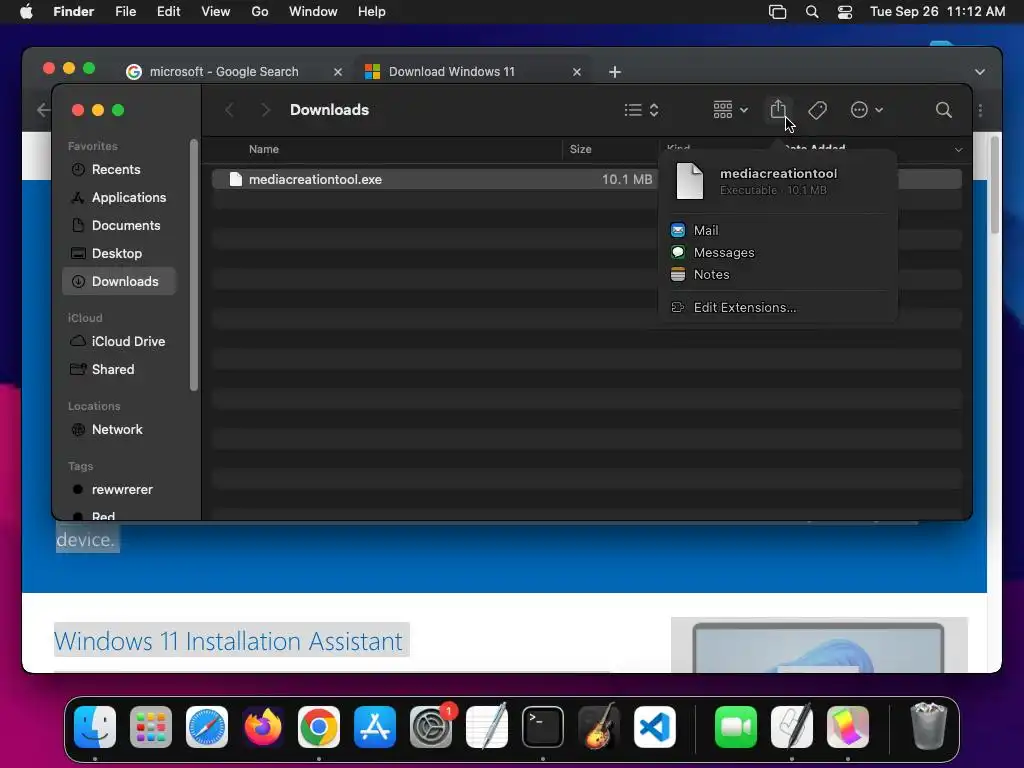This screenshot has height=768, width=1024.
Task: Open App Store from the Dock
Action: (x=375, y=727)
